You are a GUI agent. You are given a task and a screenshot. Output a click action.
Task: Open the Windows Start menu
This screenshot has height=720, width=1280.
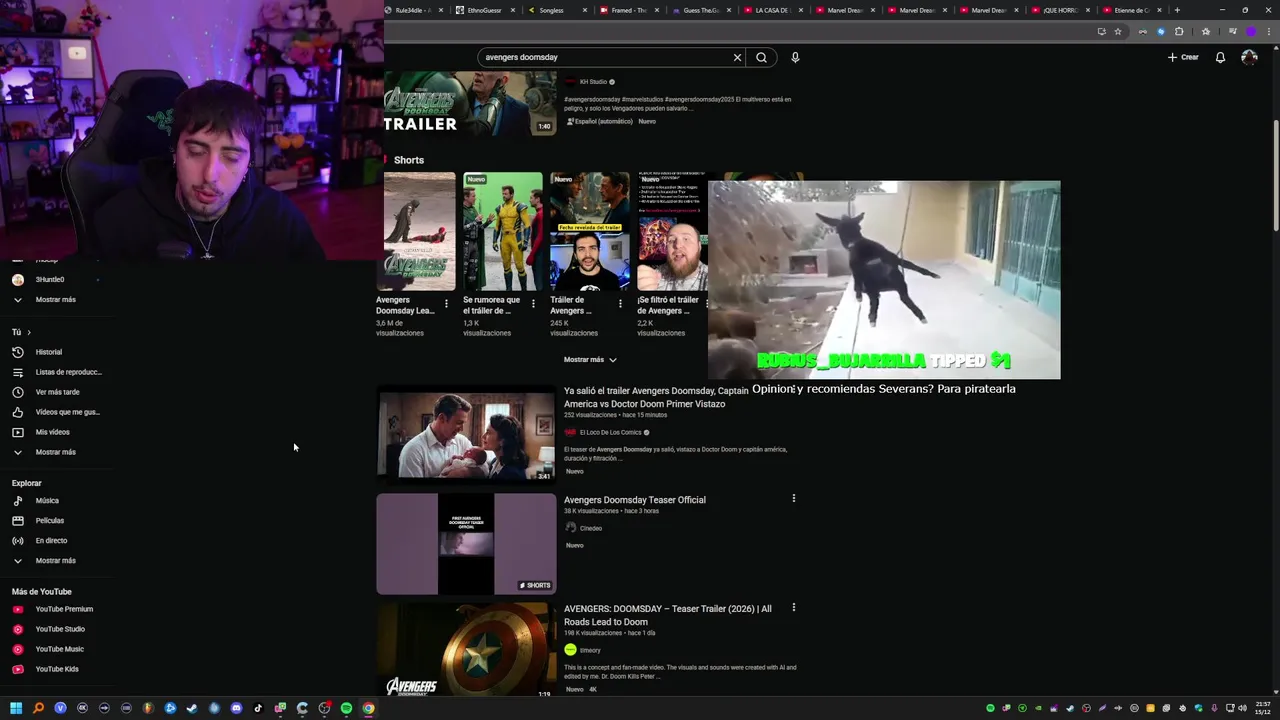tap(16, 708)
